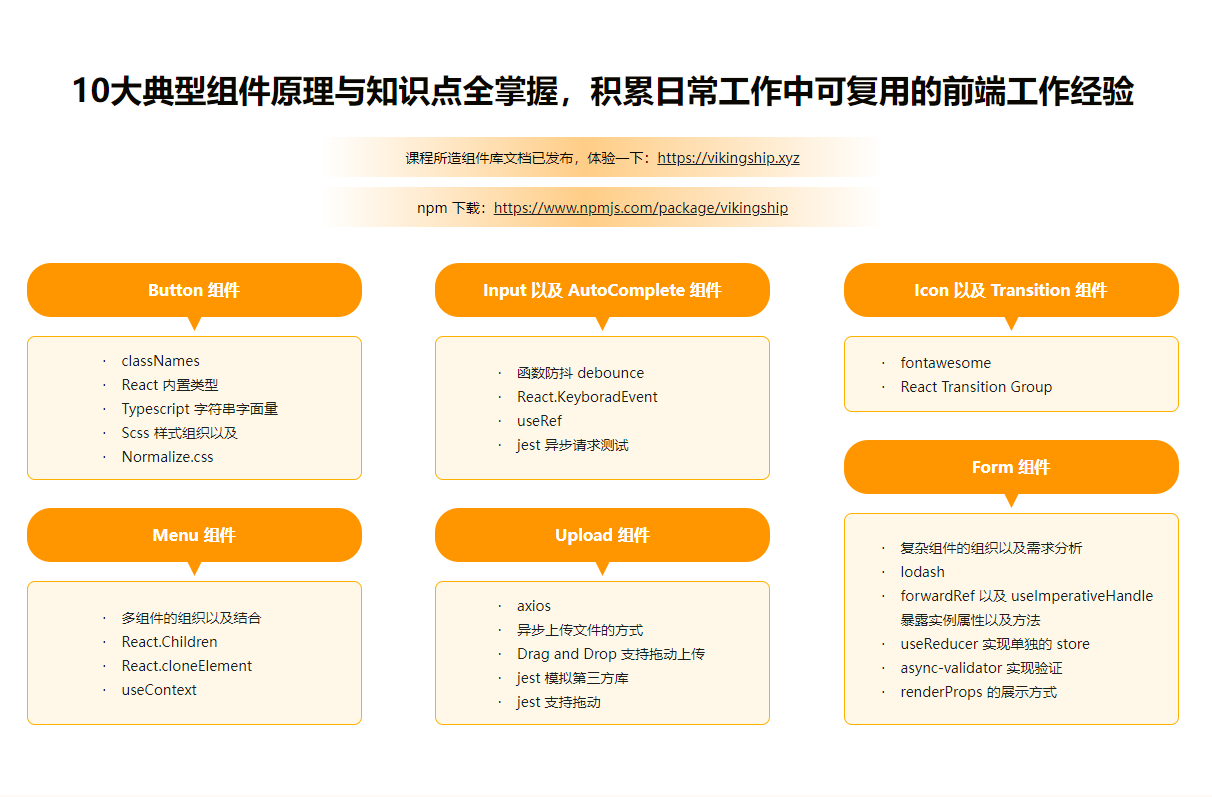1212x797 pixels.
Task: Select the React.cloneElement item
Action: point(186,666)
